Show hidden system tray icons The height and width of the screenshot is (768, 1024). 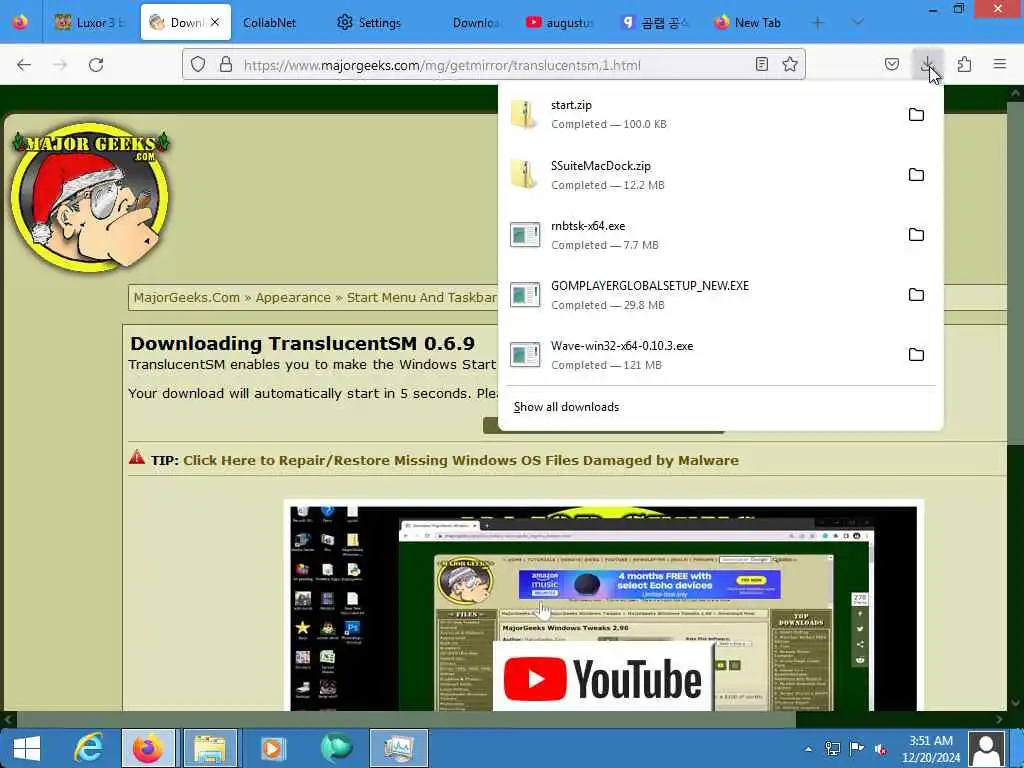[808, 749]
